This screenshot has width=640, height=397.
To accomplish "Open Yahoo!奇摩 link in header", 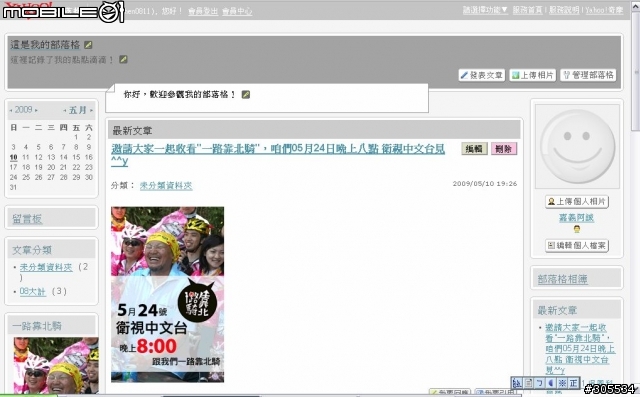I will [x=604, y=10].
